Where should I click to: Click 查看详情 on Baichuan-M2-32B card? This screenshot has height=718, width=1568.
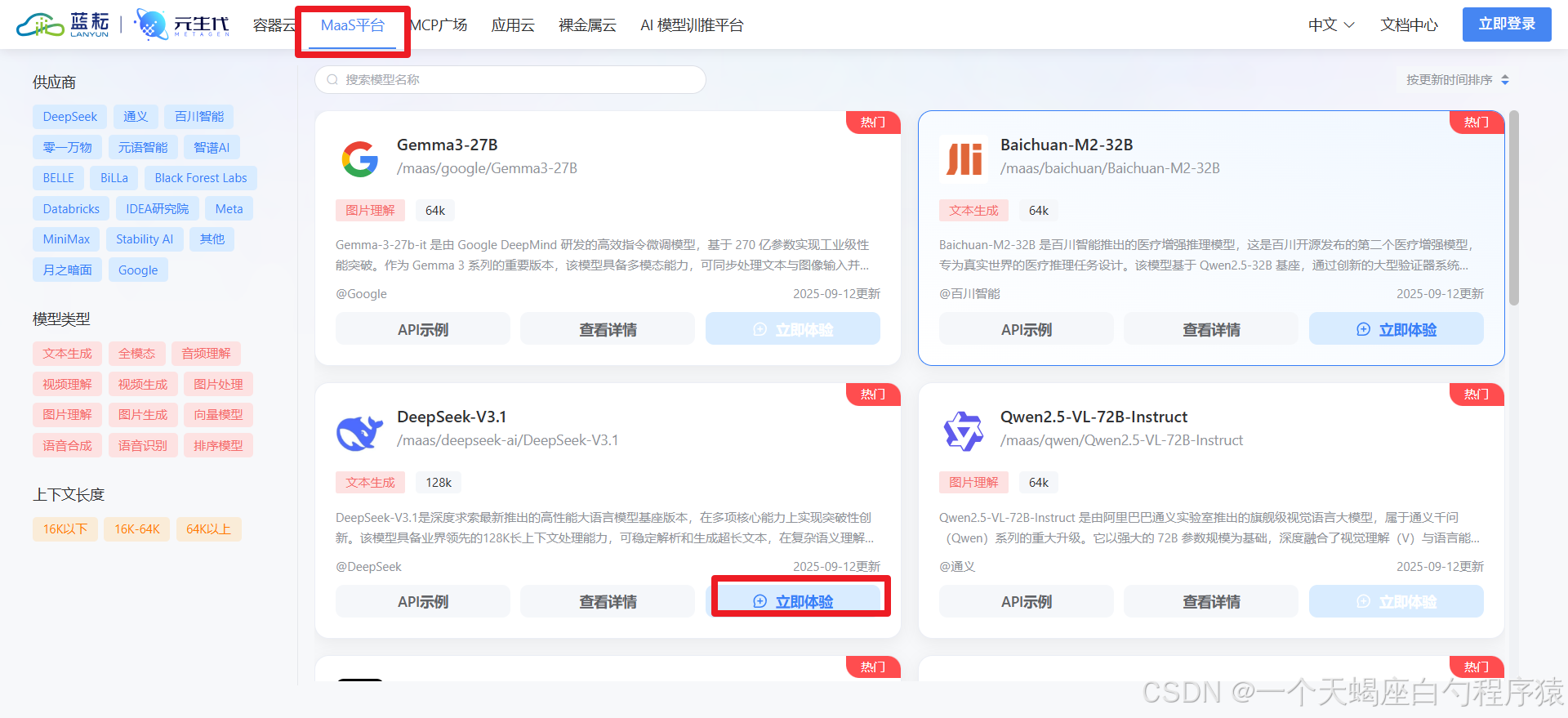point(1211,329)
